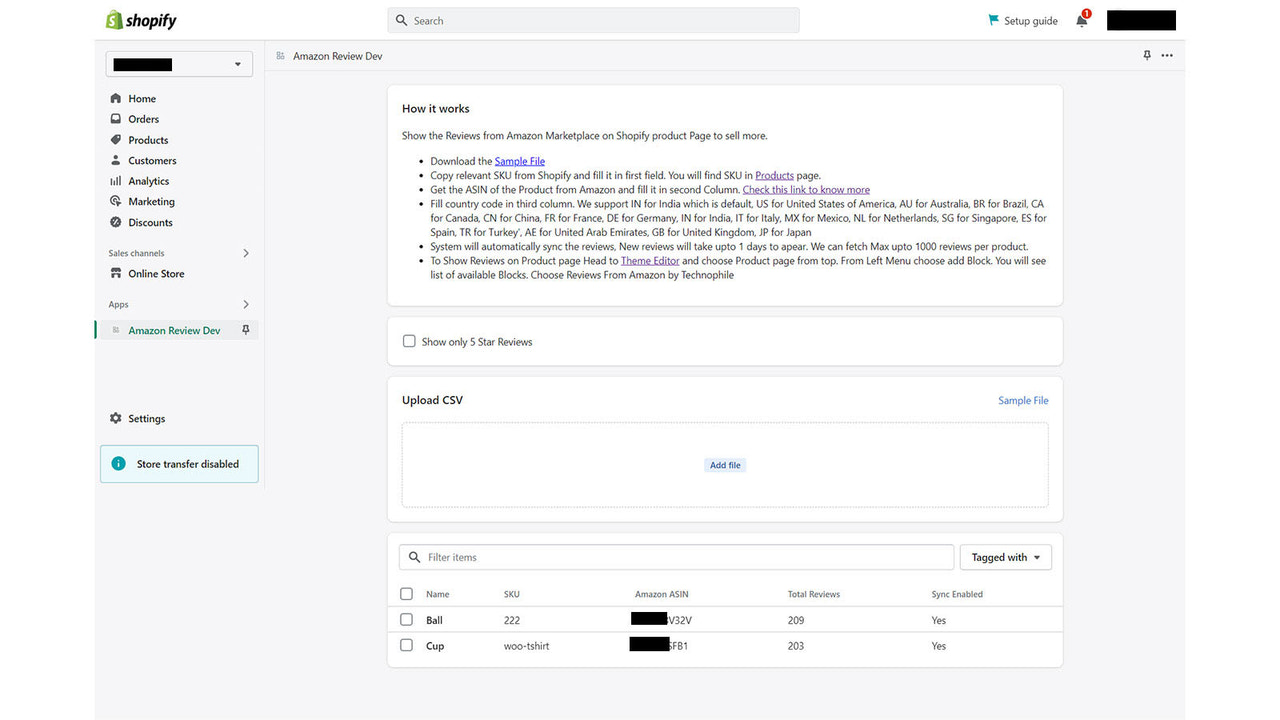Open Discounts from the sidebar
1280x720 pixels.
(x=118, y=221)
